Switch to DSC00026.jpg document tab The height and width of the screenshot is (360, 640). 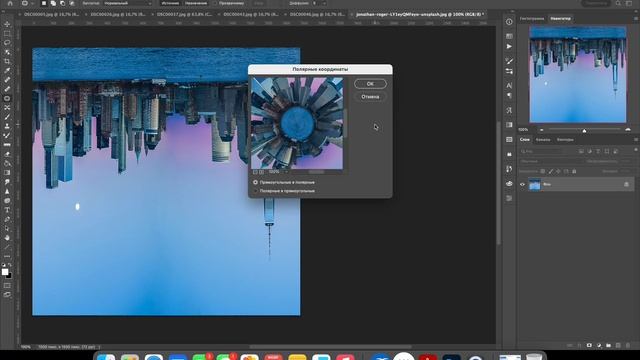(118, 14)
